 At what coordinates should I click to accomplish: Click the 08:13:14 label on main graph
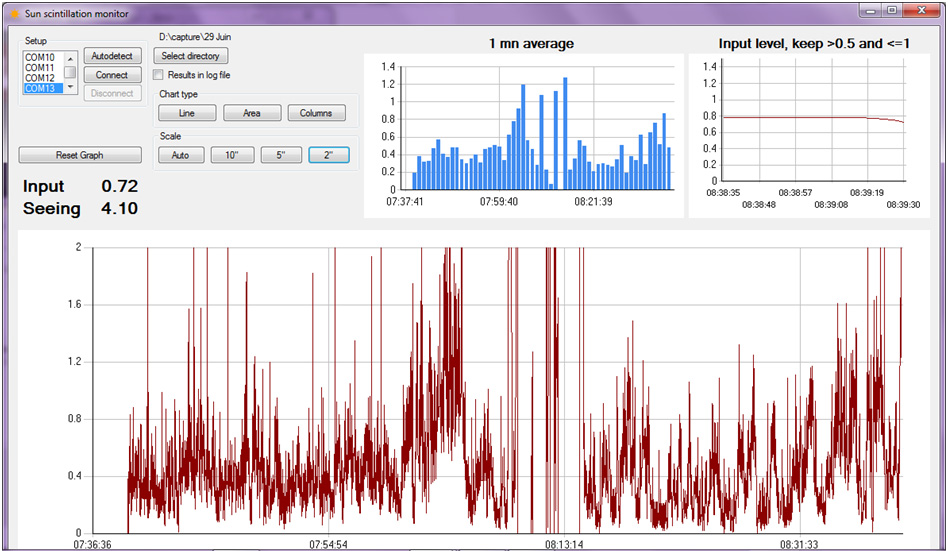(x=564, y=544)
